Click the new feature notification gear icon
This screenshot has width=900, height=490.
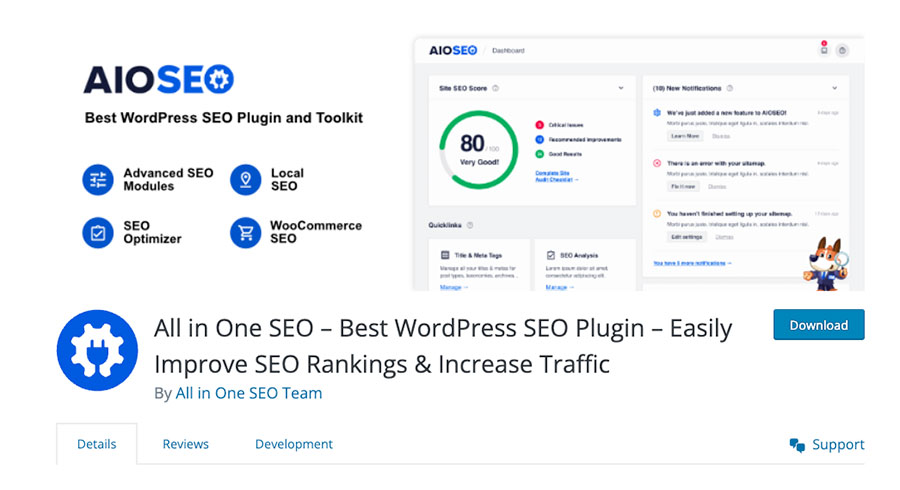pos(657,113)
